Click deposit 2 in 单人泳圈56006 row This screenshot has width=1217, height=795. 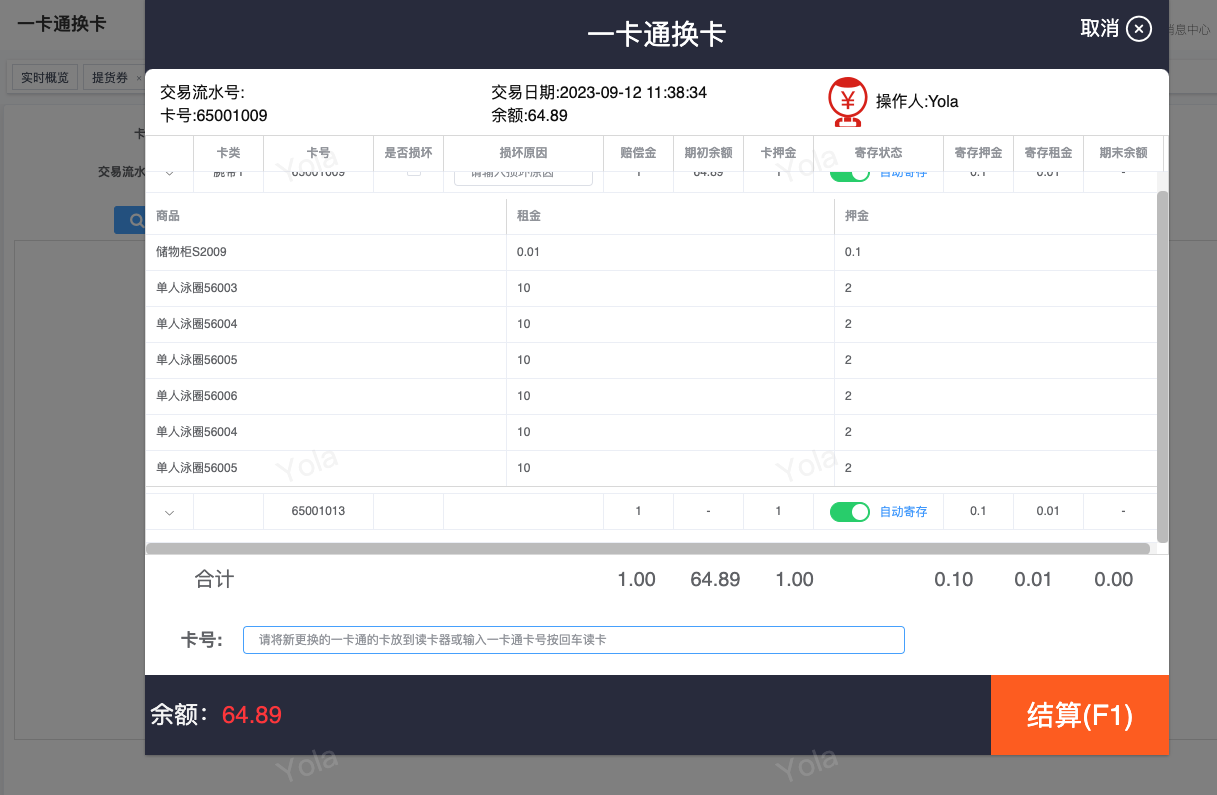tap(848, 396)
